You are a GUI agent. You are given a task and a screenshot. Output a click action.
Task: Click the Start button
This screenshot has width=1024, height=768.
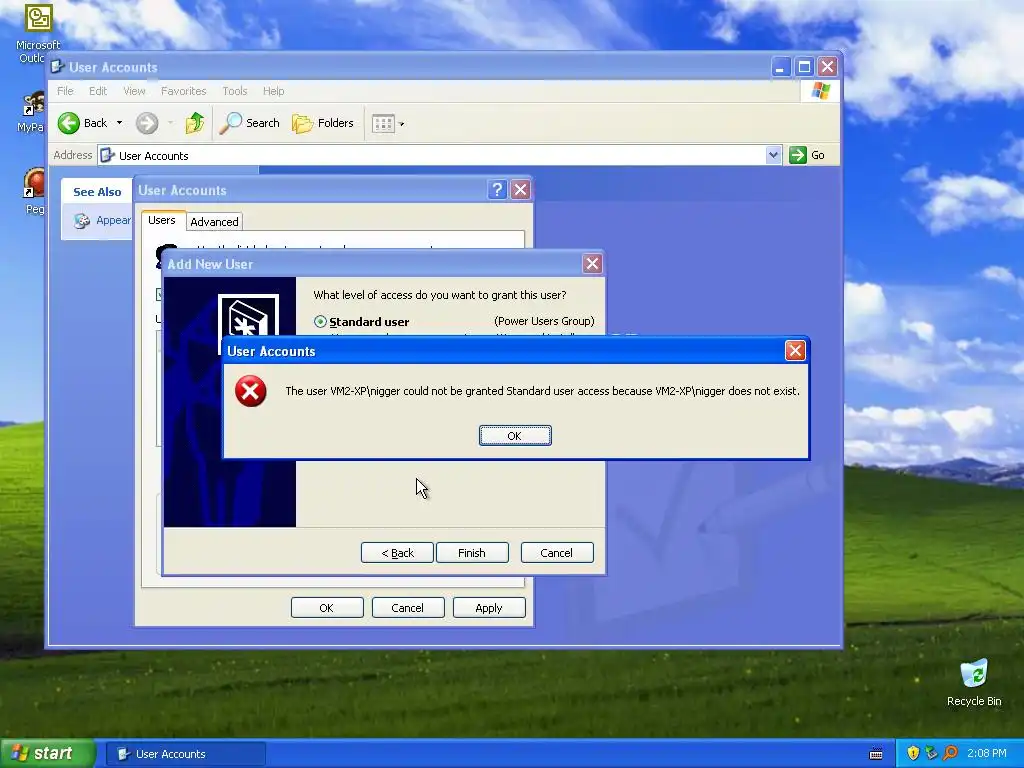coord(48,754)
